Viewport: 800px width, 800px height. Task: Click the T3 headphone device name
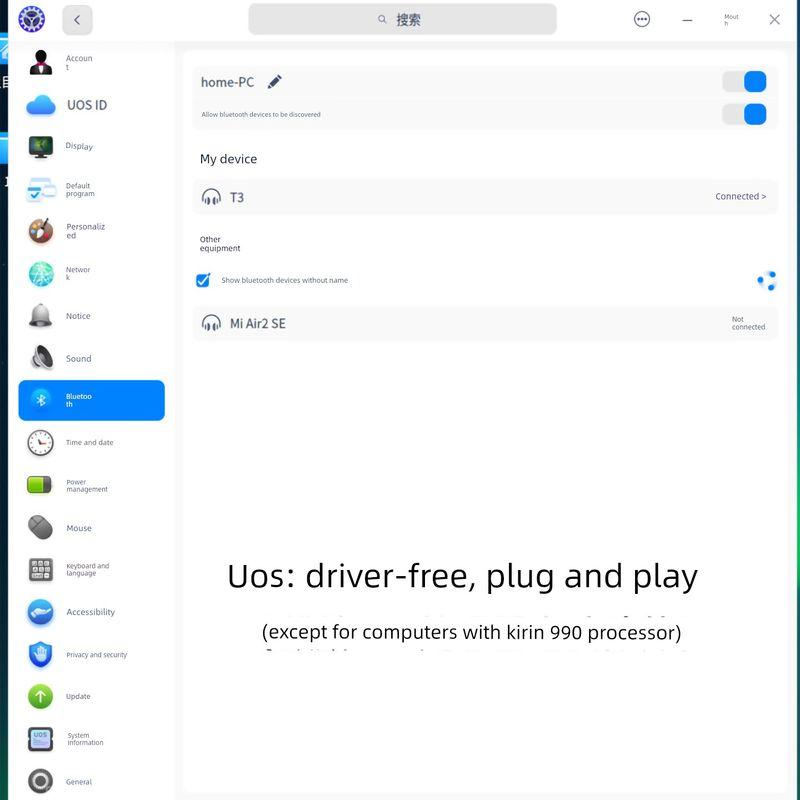(x=237, y=197)
